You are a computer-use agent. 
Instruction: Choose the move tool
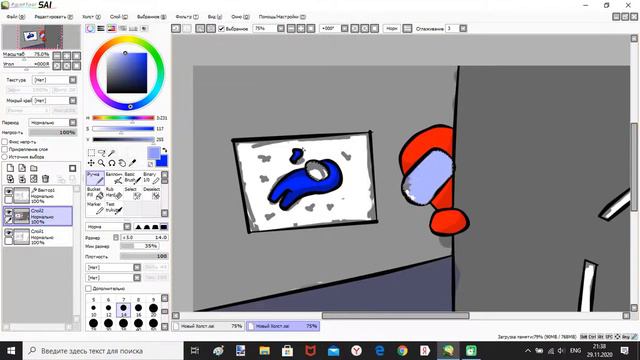pyautogui.click(x=91, y=163)
